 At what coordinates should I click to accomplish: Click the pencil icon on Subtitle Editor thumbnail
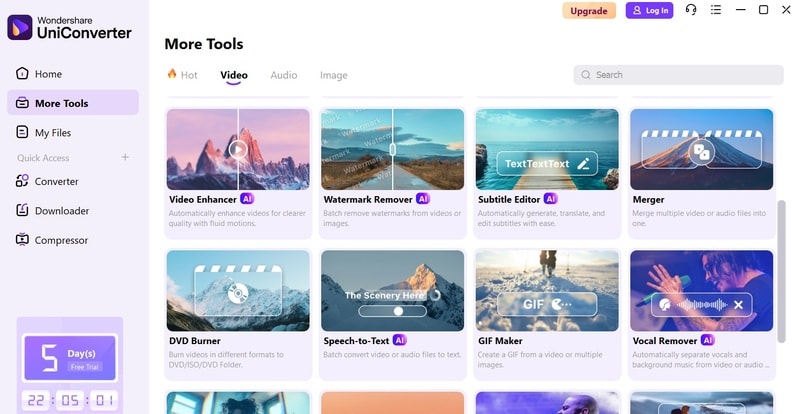(x=583, y=164)
